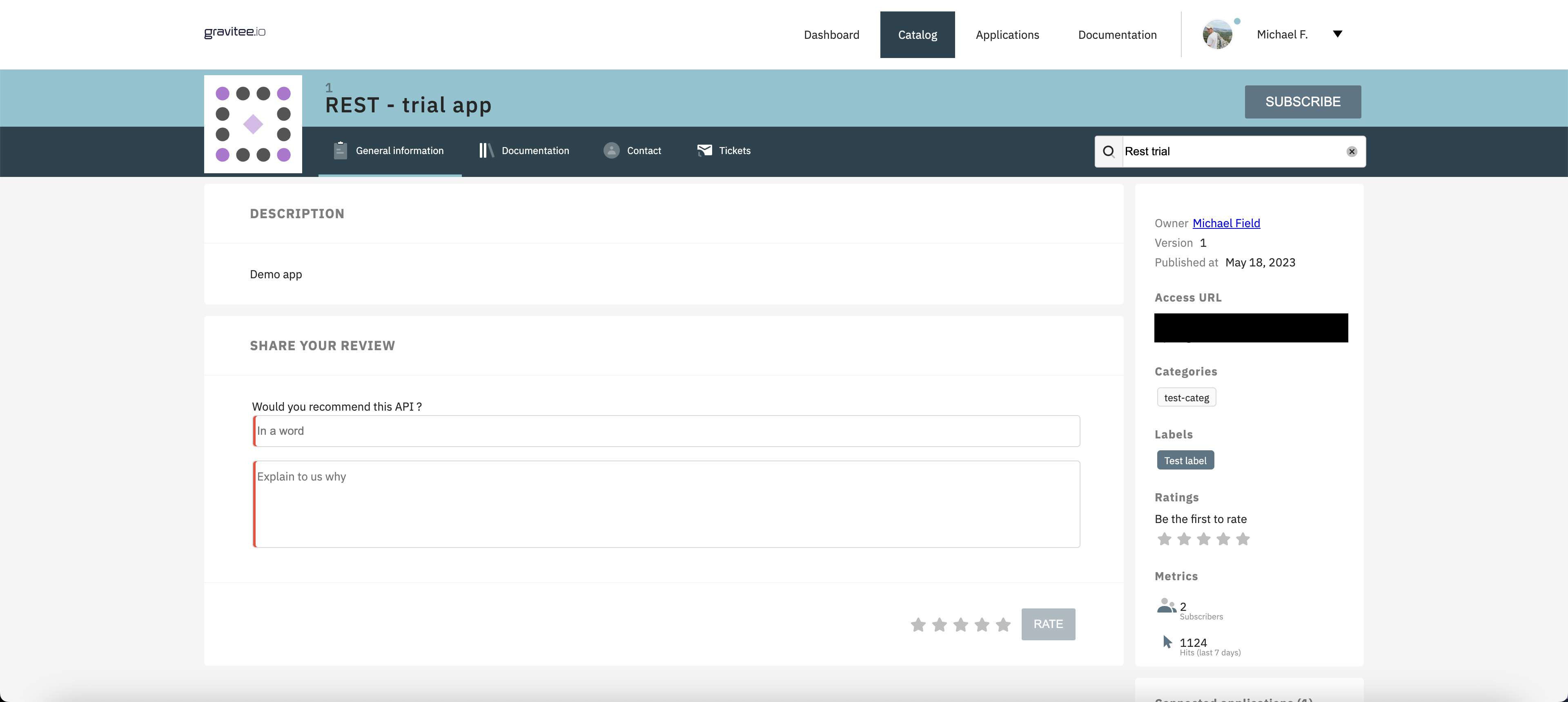Click the RATE button
The image size is (1568, 702).
1047,624
